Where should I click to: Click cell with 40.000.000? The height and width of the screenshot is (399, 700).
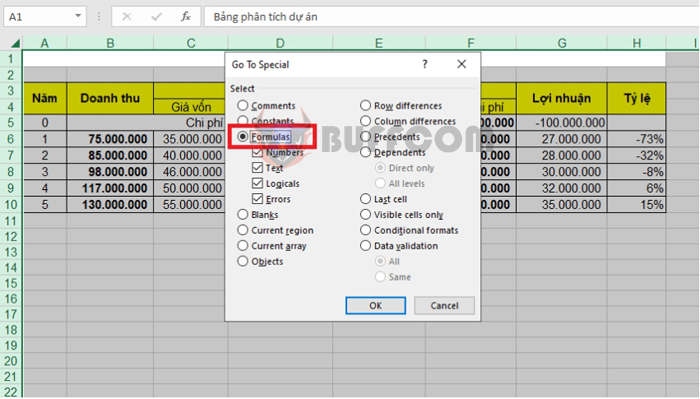tap(190, 156)
